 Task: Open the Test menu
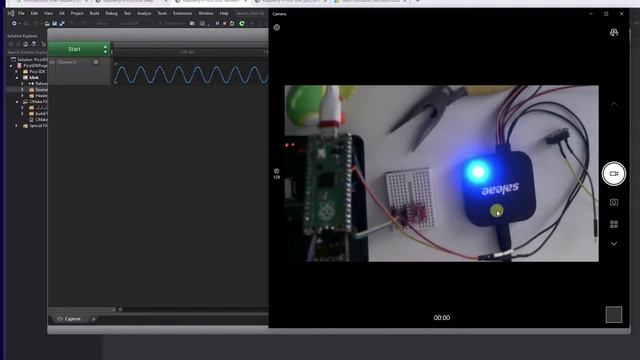point(127,13)
